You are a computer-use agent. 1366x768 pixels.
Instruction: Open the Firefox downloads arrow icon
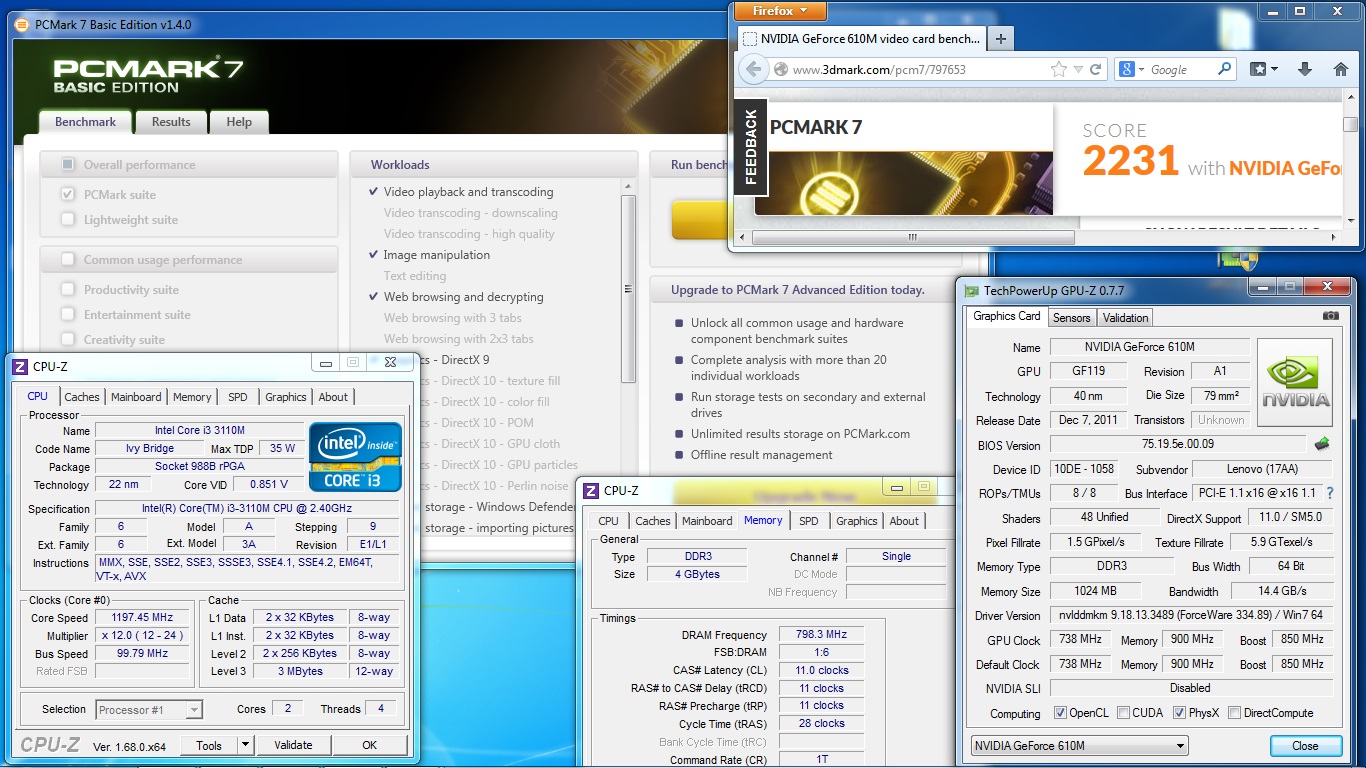point(1305,70)
